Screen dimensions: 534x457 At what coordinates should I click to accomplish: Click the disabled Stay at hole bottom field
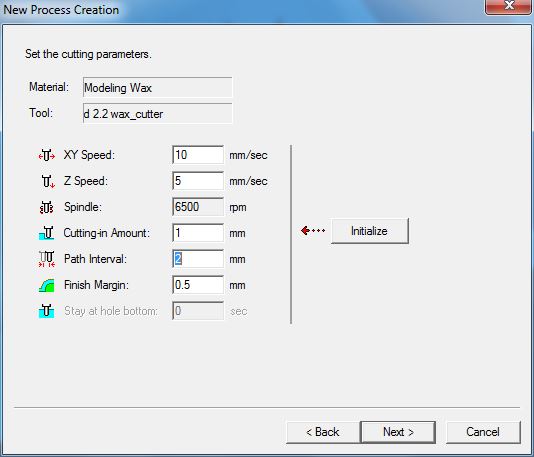[x=198, y=311]
